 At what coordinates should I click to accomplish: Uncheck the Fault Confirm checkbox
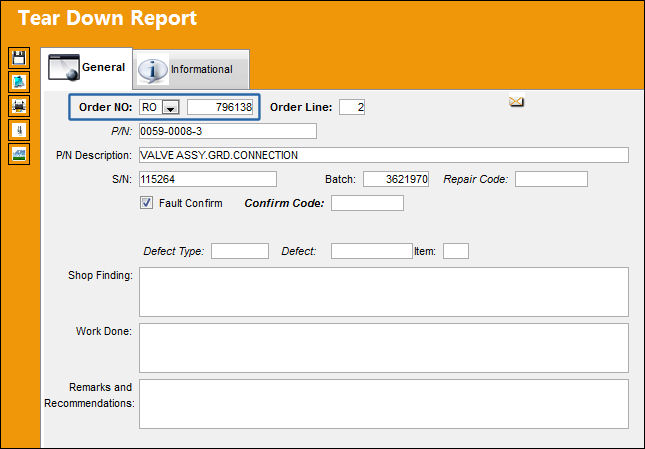[x=146, y=203]
